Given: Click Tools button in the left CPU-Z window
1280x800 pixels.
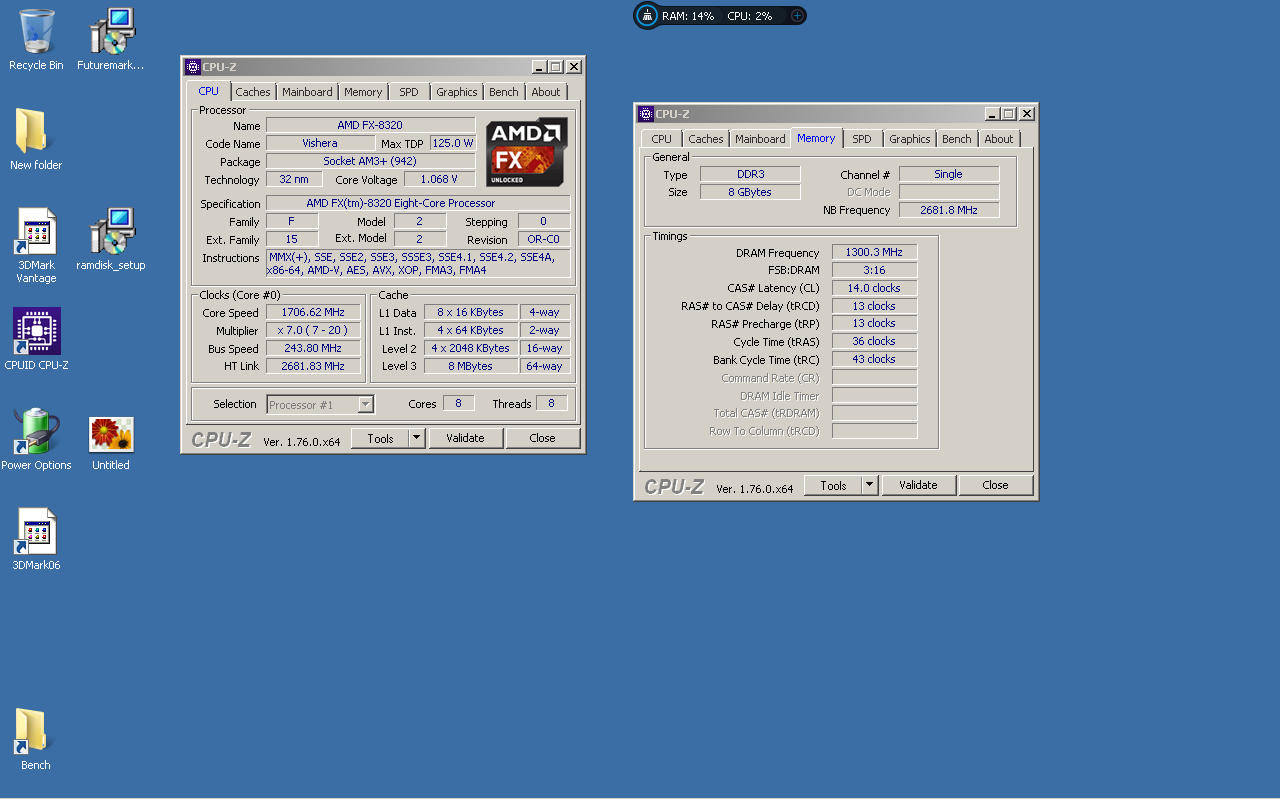Looking at the screenshot, I should coord(380,438).
